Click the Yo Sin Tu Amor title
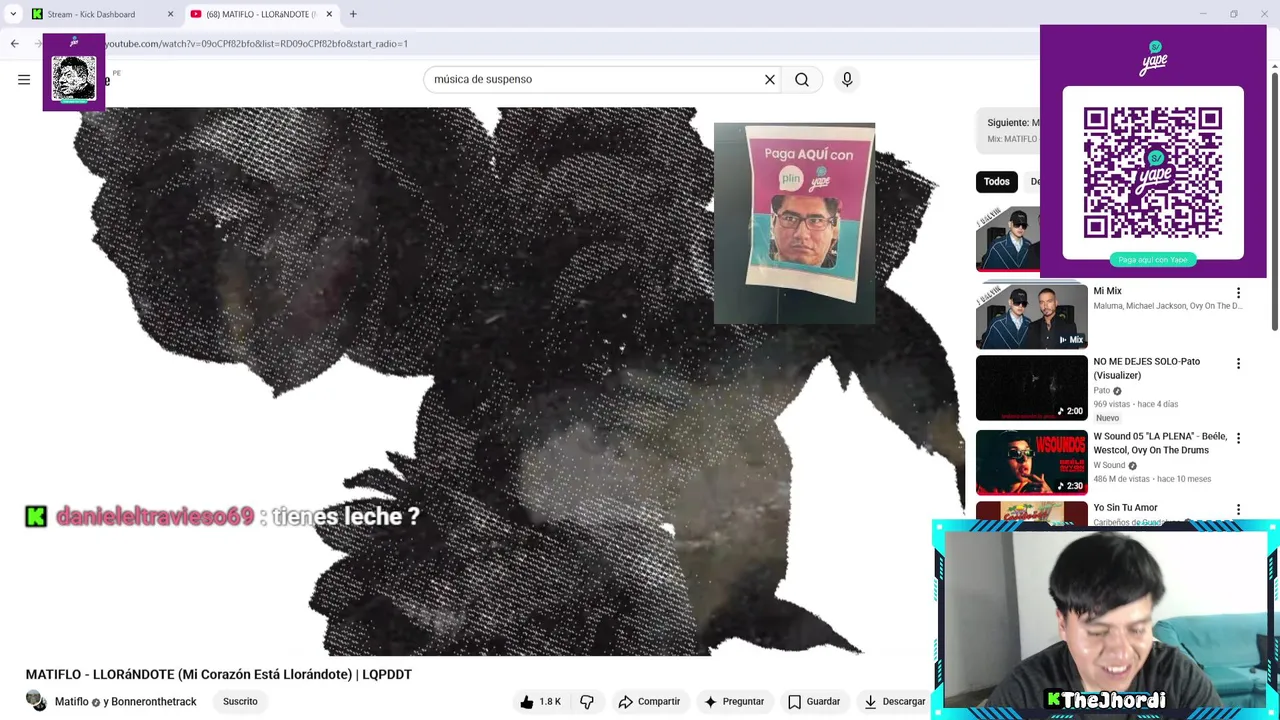The height and width of the screenshot is (720, 1280). point(1125,508)
